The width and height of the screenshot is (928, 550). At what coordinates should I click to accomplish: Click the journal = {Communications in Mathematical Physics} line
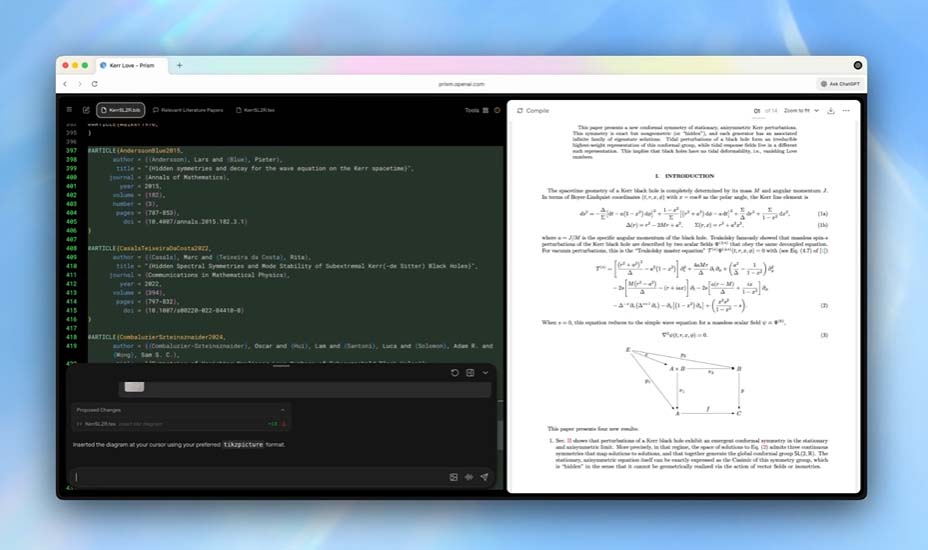coord(199,275)
